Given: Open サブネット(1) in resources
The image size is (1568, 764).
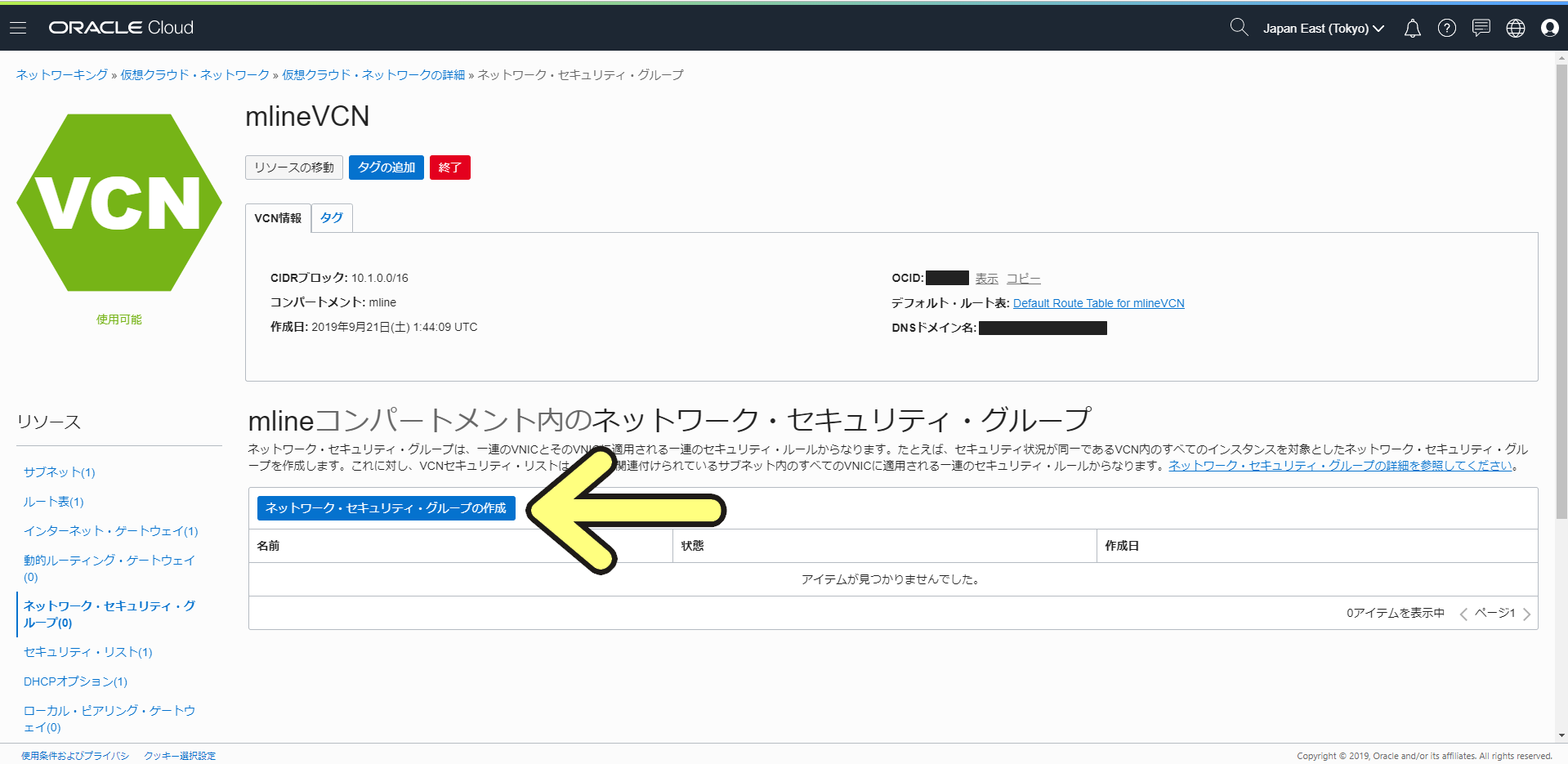Looking at the screenshot, I should pyautogui.click(x=60, y=472).
